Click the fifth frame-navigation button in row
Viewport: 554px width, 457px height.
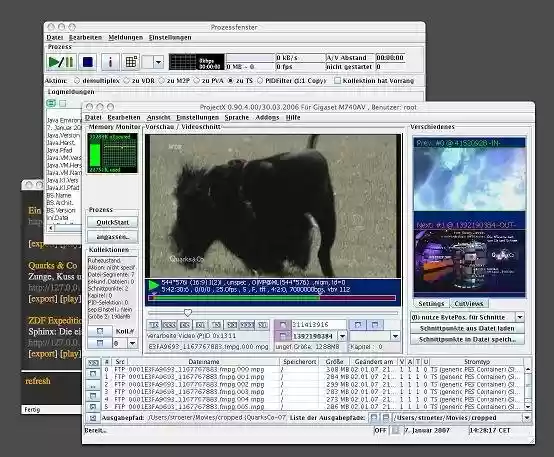pyautogui.click(x=216, y=324)
